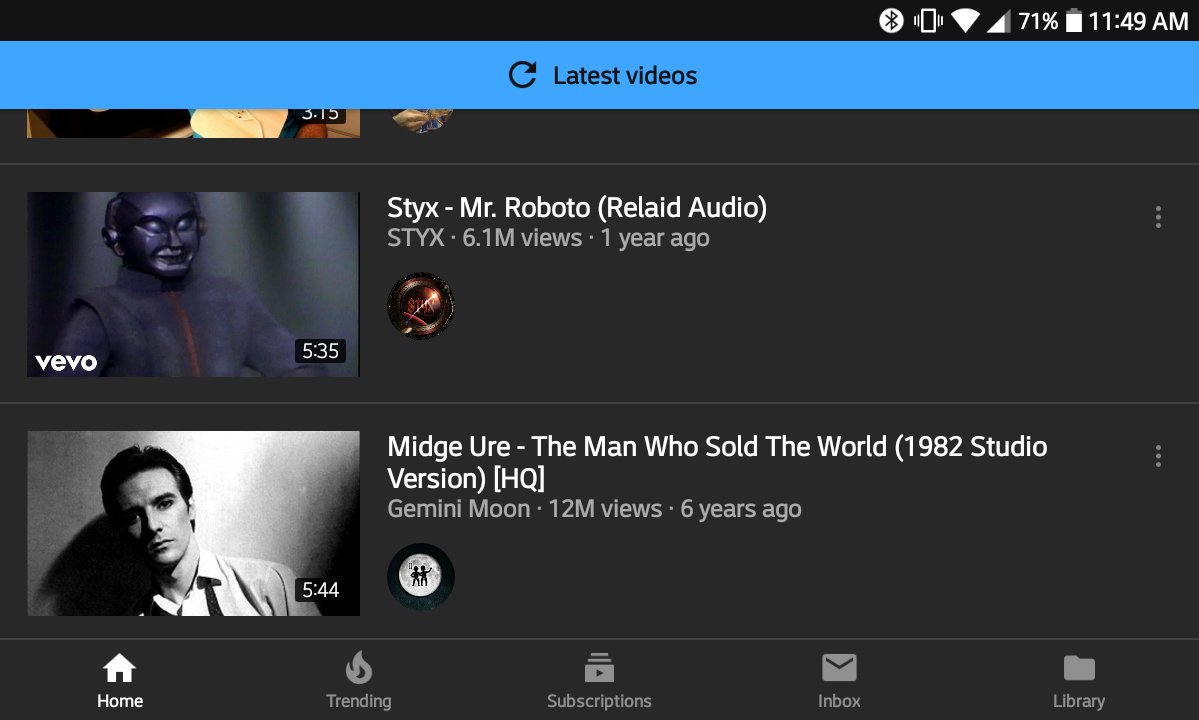1199x720 pixels.
Task: Open the Inbox tab
Action: (839, 680)
